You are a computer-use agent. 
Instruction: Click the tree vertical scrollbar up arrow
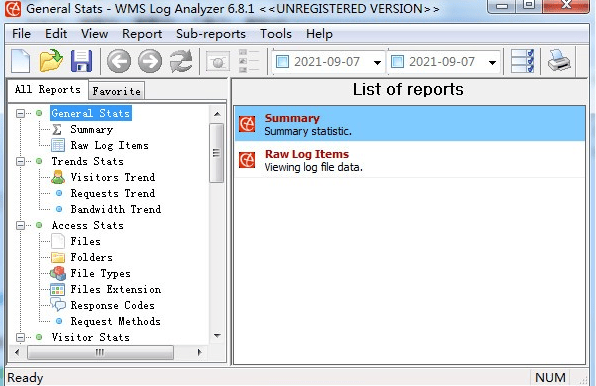coord(217,114)
